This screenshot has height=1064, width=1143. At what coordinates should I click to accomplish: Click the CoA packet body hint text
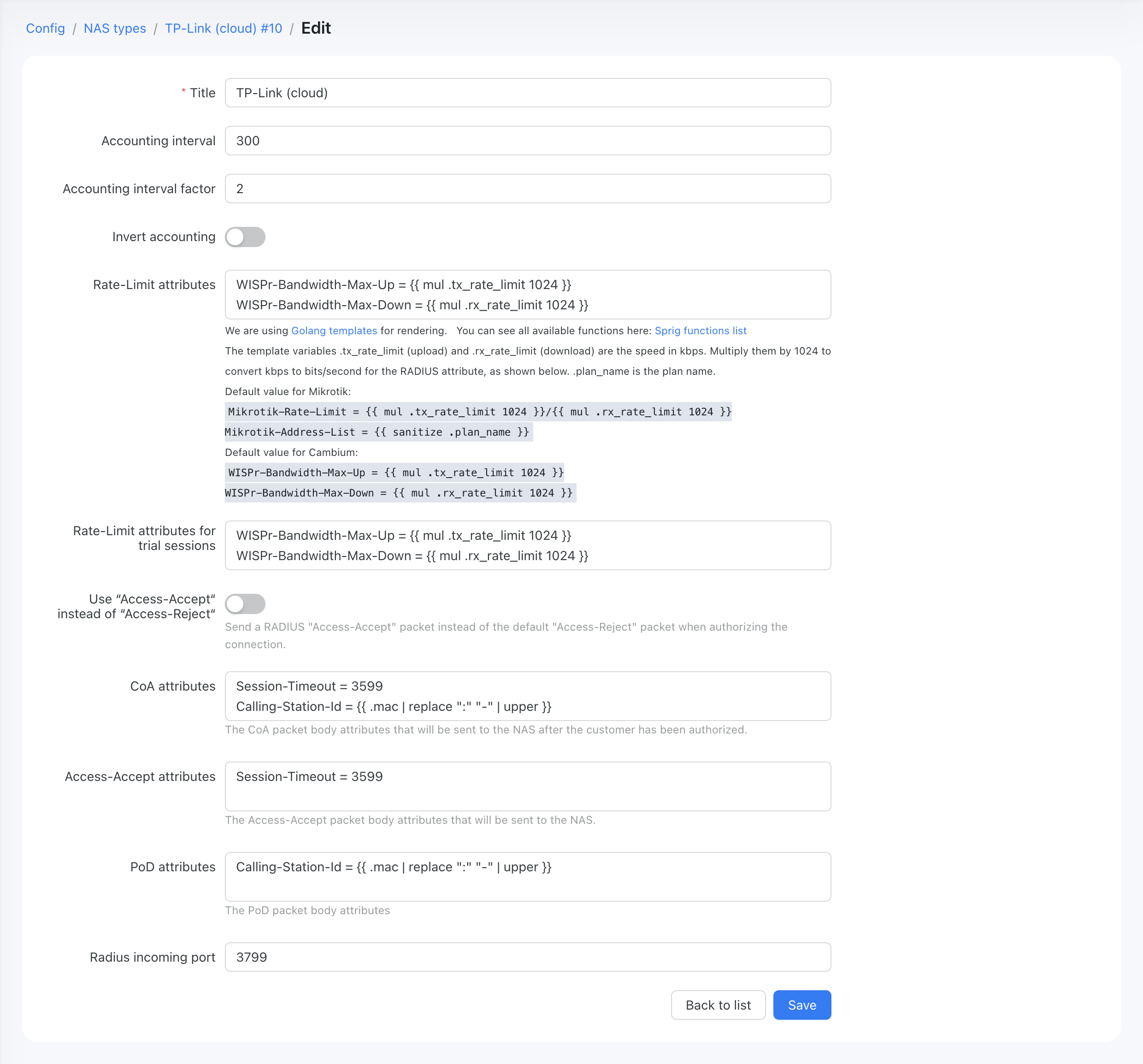(486, 730)
